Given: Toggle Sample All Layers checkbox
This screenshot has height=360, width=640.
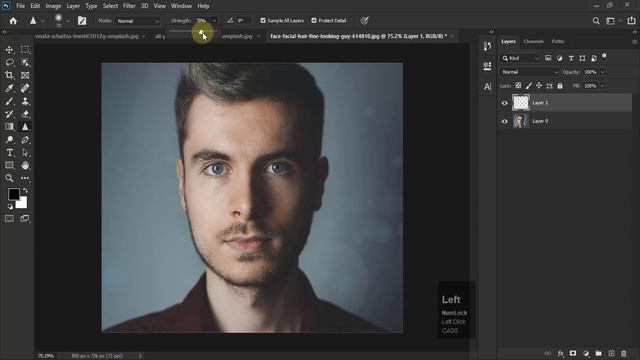Looking at the screenshot, I should (x=263, y=20).
